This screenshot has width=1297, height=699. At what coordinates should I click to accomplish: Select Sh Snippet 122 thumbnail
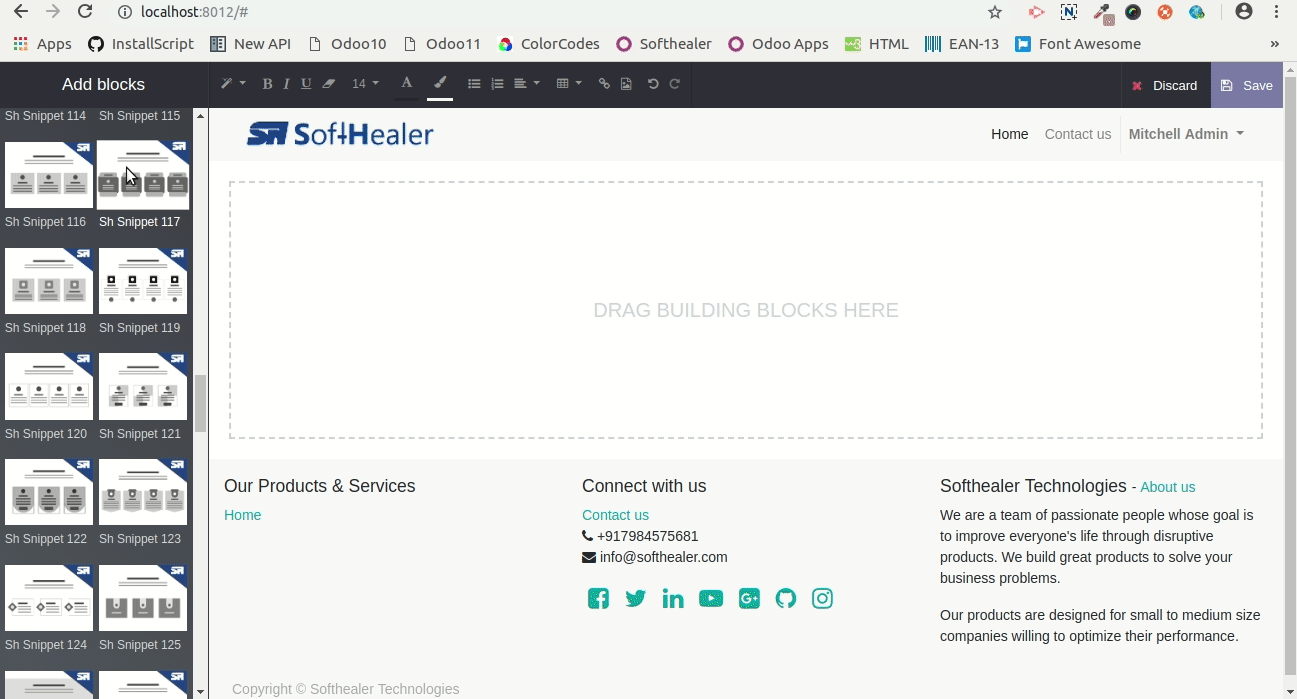(x=49, y=492)
